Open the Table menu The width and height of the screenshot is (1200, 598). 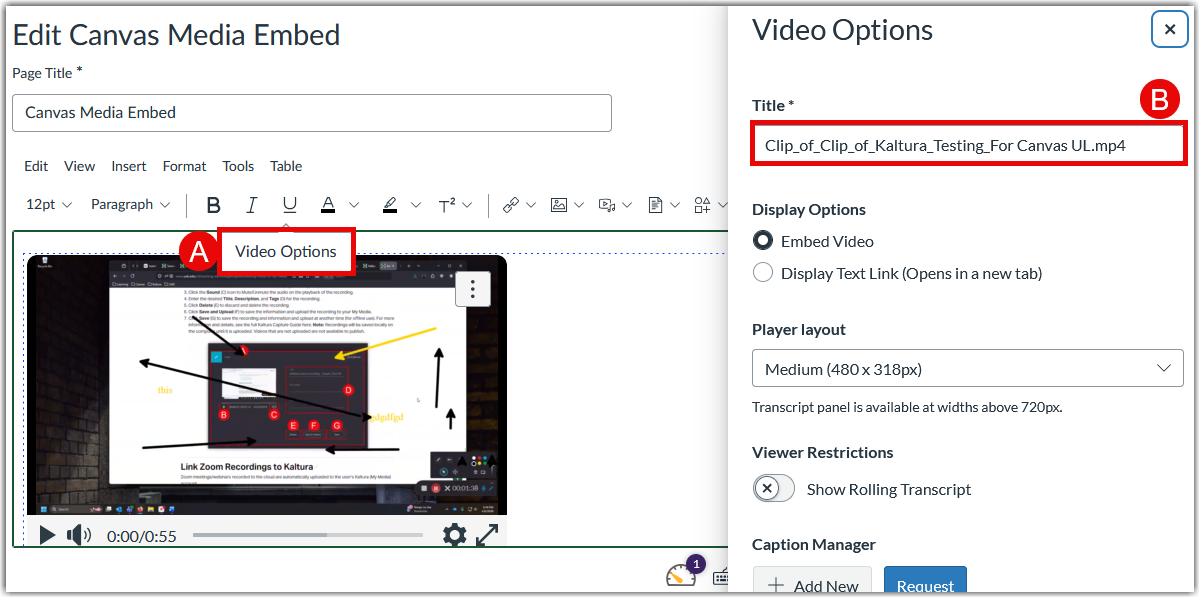click(x=286, y=166)
